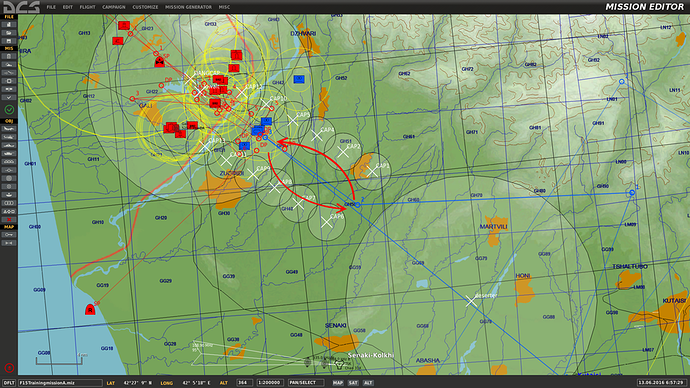Click the save mission disk icon
This screenshot has width=690, height=388.
pos(9,41)
